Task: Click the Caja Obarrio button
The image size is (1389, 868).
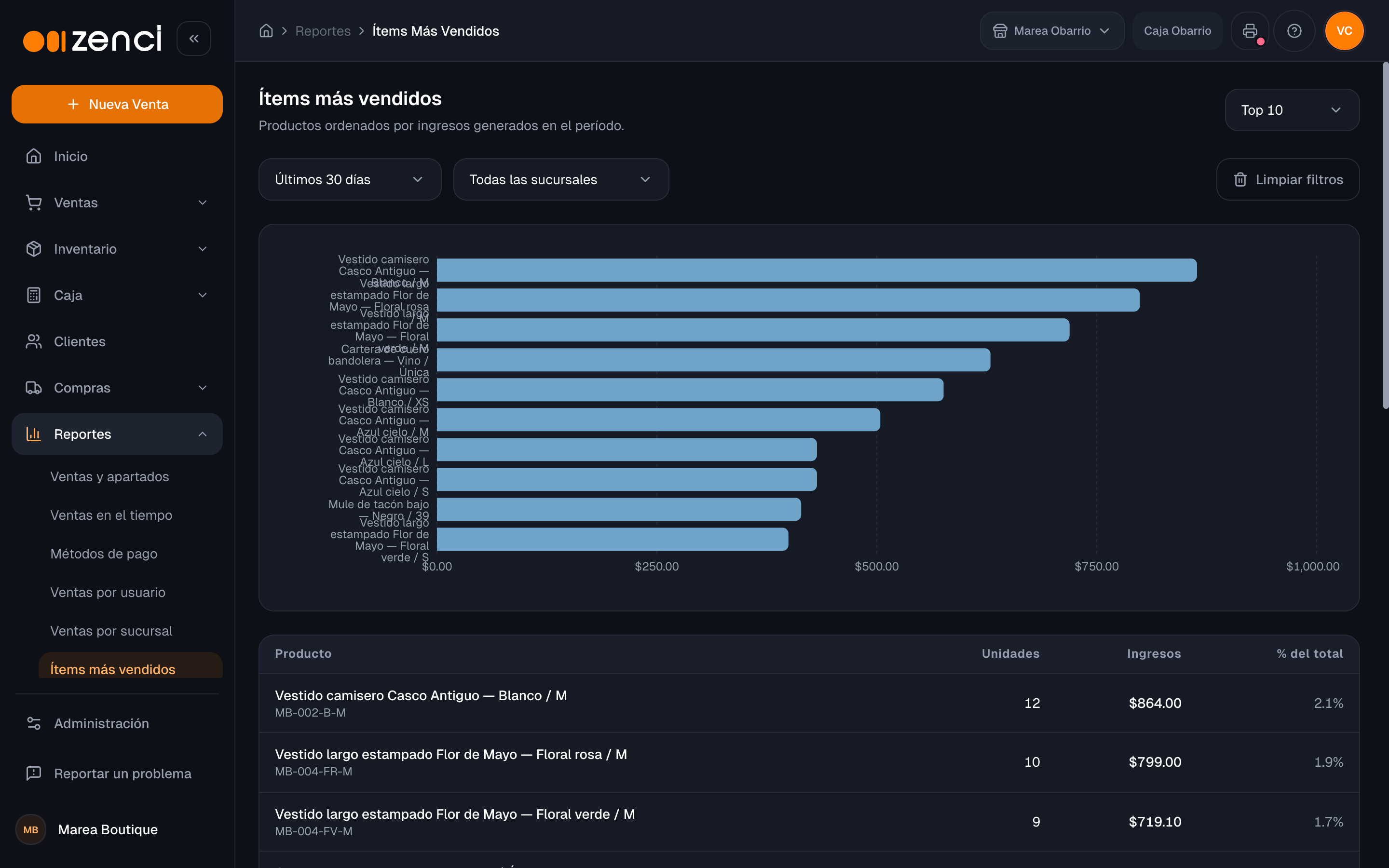Action: [1177, 31]
